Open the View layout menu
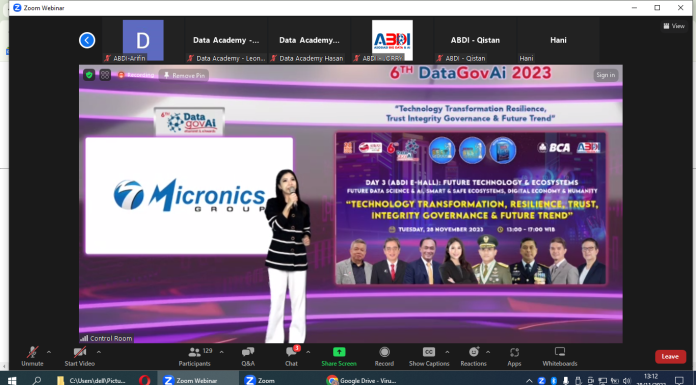 (674, 26)
